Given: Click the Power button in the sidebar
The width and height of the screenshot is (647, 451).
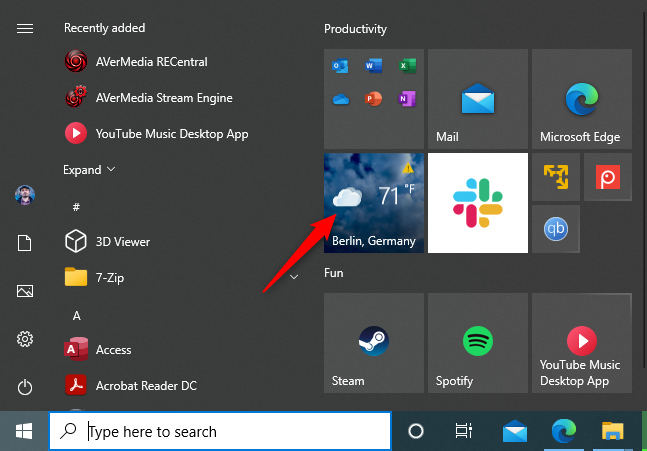Looking at the screenshot, I should (25, 387).
